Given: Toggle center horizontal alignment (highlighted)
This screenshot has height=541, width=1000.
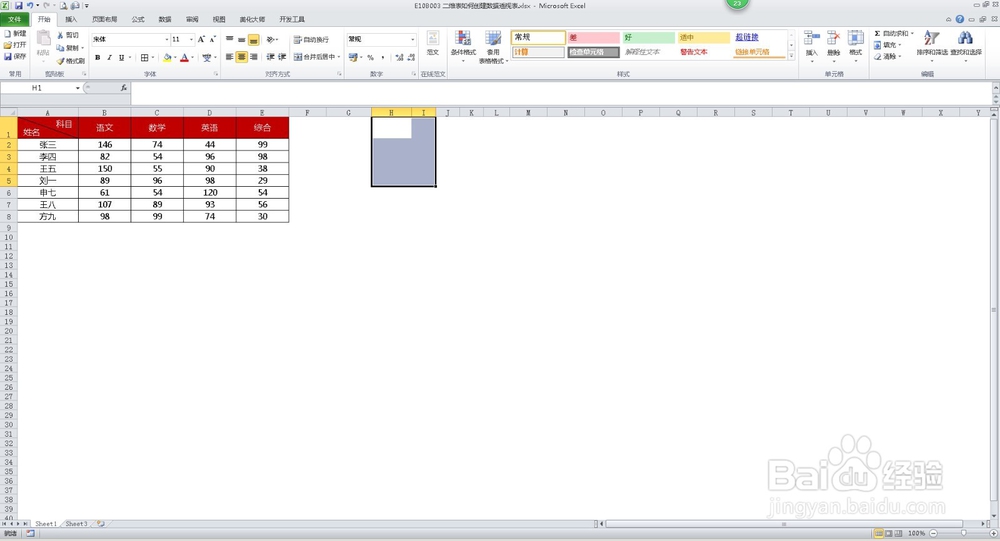Looking at the screenshot, I should click(242, 57).
